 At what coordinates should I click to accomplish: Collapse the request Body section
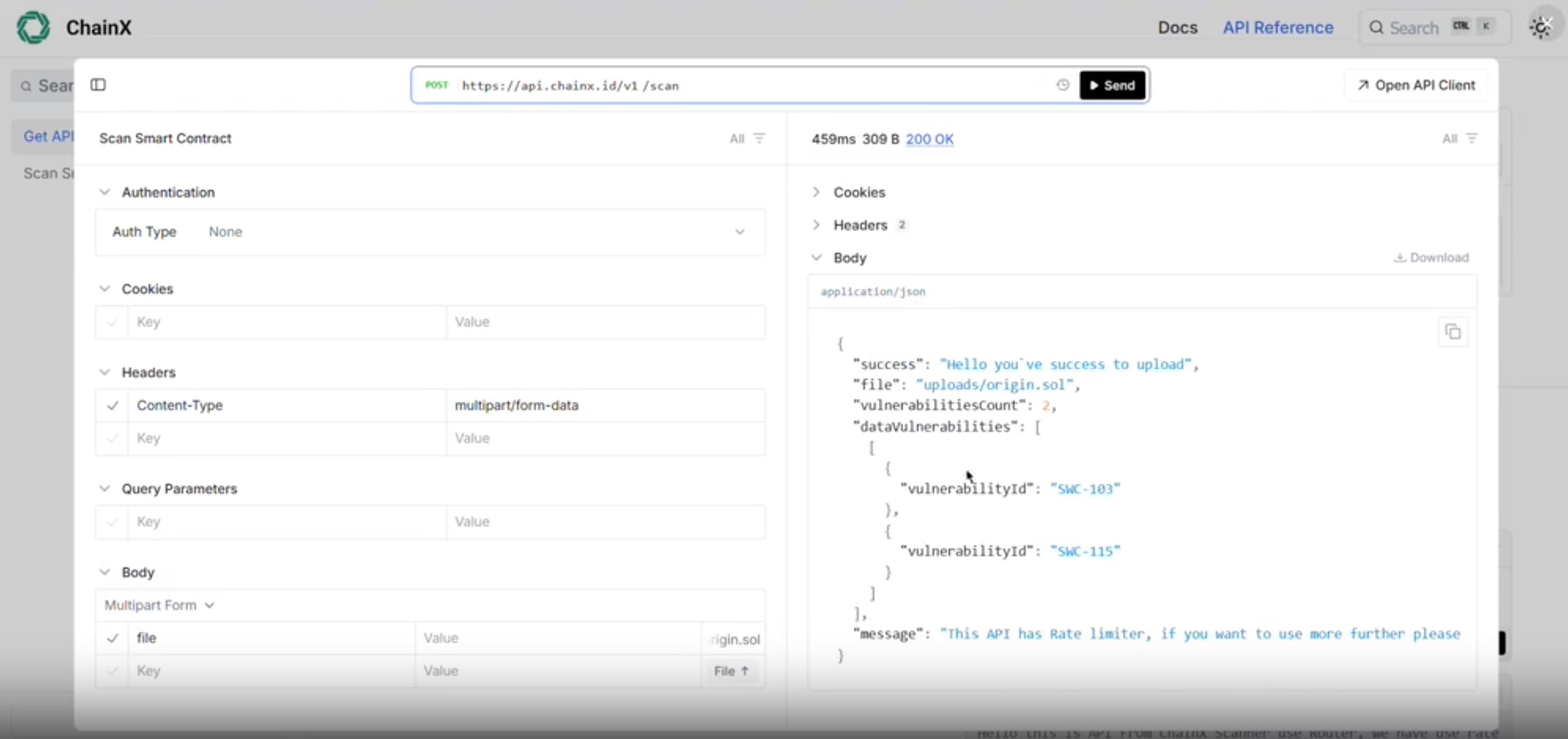[105, 572]
